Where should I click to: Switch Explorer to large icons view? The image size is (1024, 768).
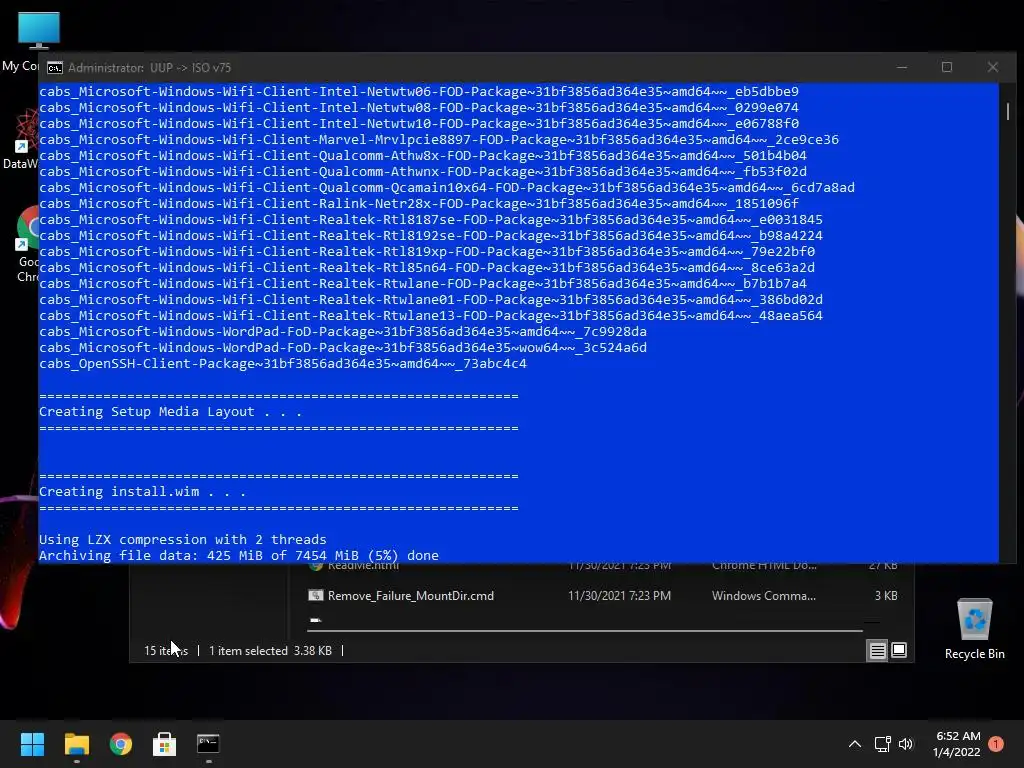tap(899, 650)
